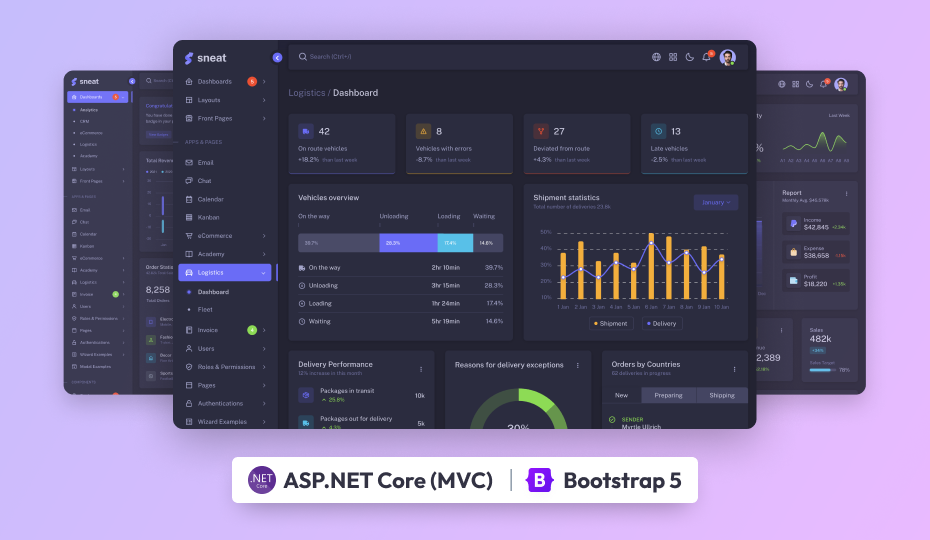Switch to the Preparing orders tab

[668, 395]
